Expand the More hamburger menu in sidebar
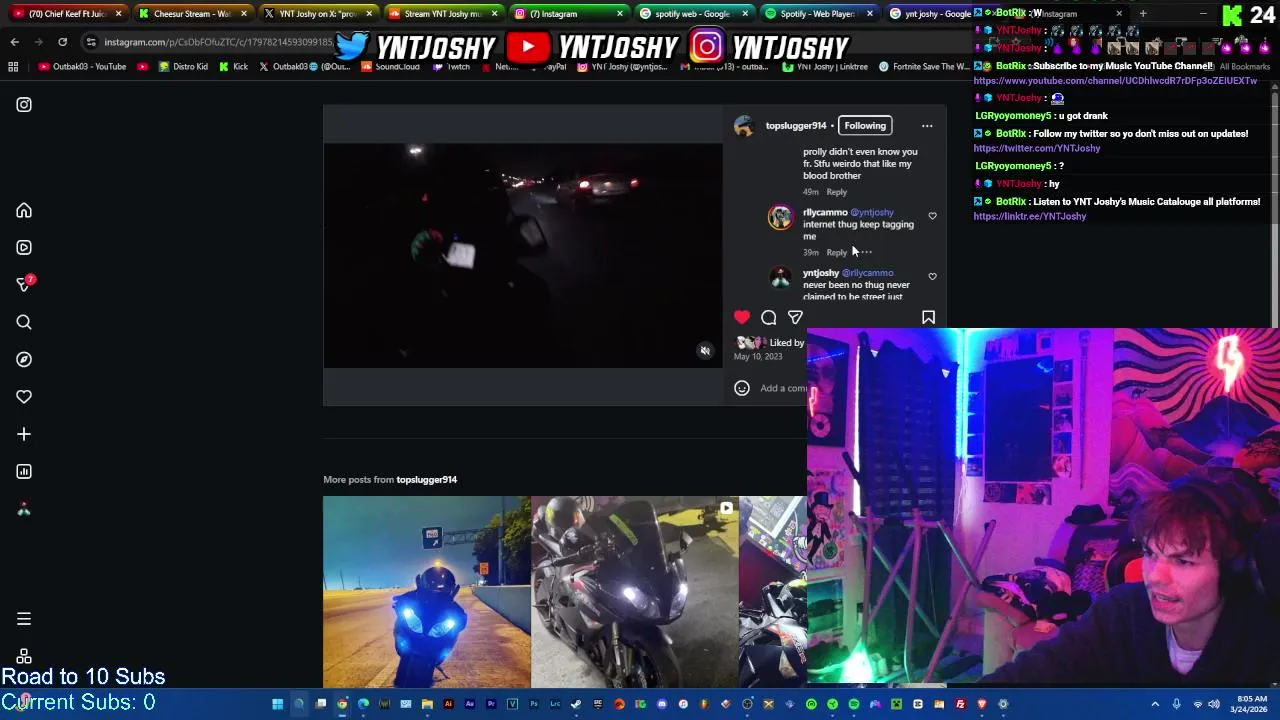This screenshot has height=720, width=1280. pyautogui.click(x=24, y=619)
